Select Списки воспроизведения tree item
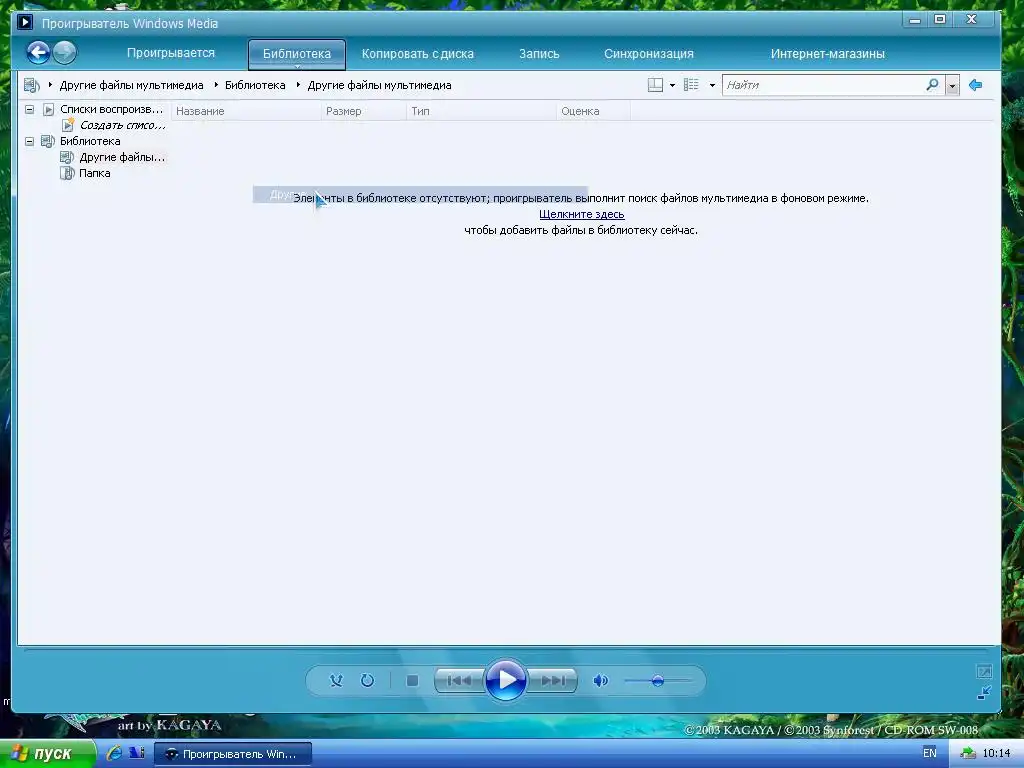This screenshot has height=768, width=1024. coord(111,109)
